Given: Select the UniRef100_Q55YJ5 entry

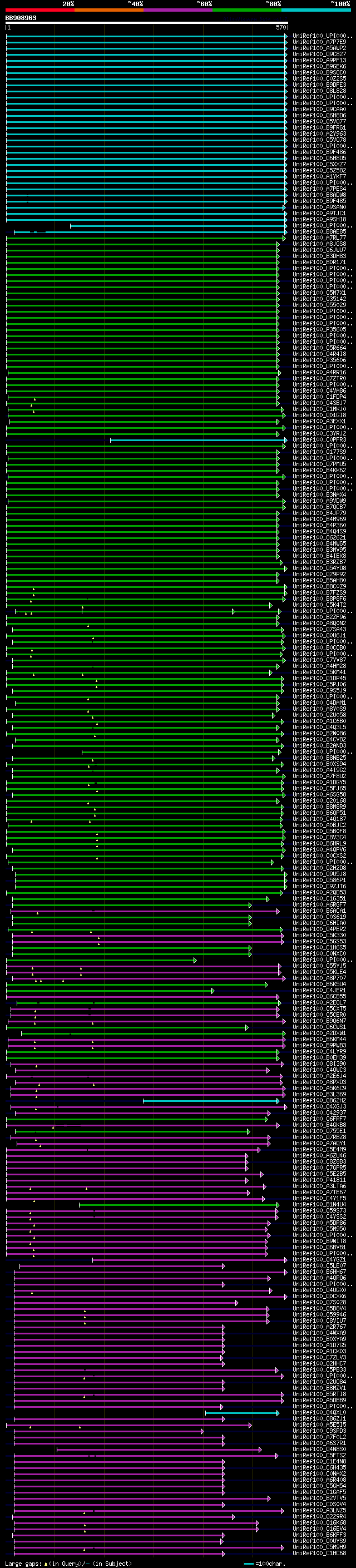Looking at the screenshot, I should [x=319, y=966].
